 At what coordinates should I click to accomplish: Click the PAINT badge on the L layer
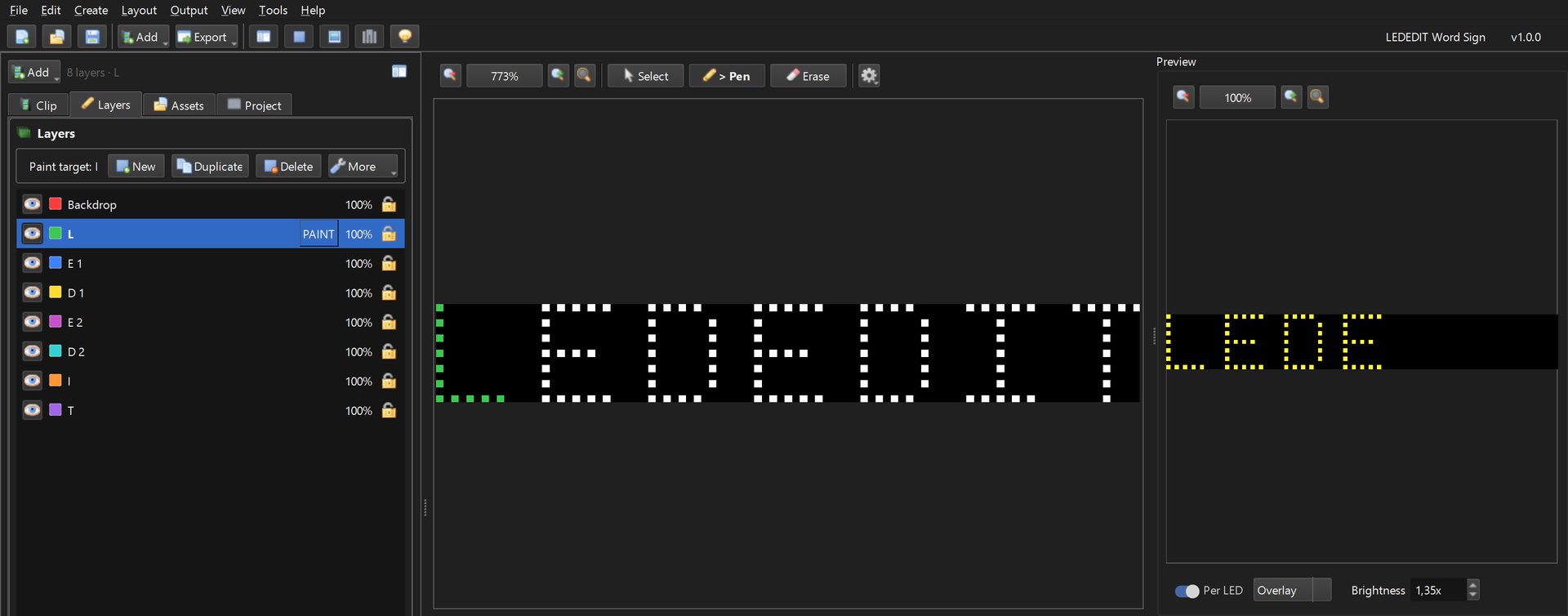[318, 234]
